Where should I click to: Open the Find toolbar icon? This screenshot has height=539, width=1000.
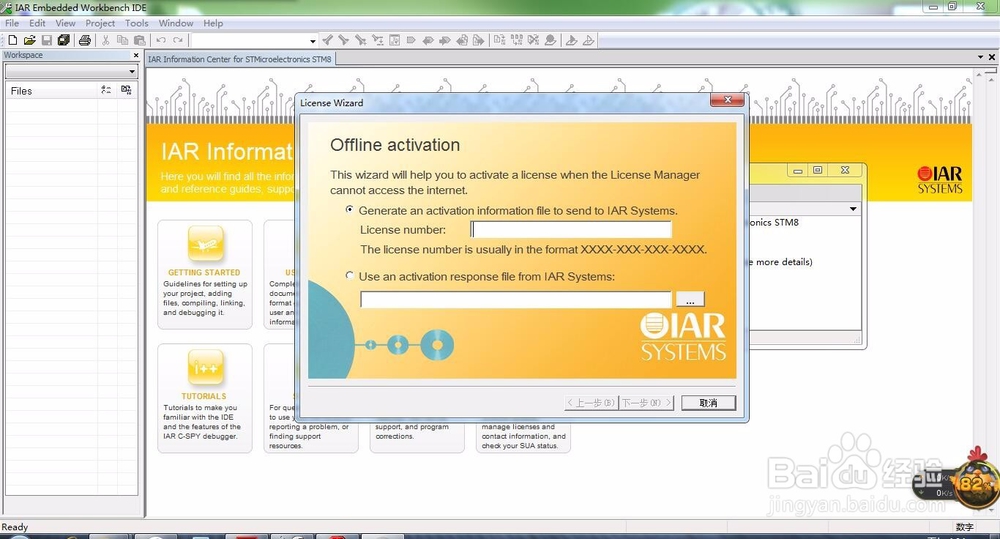(361, 40)
